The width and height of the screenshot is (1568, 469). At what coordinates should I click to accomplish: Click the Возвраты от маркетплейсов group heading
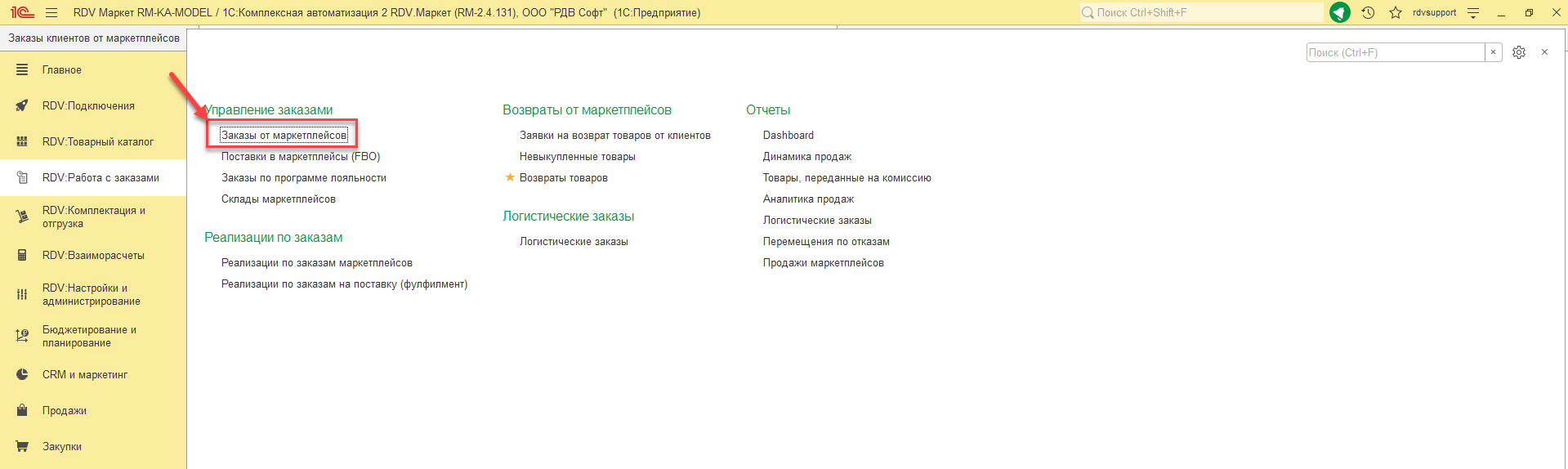587,110
